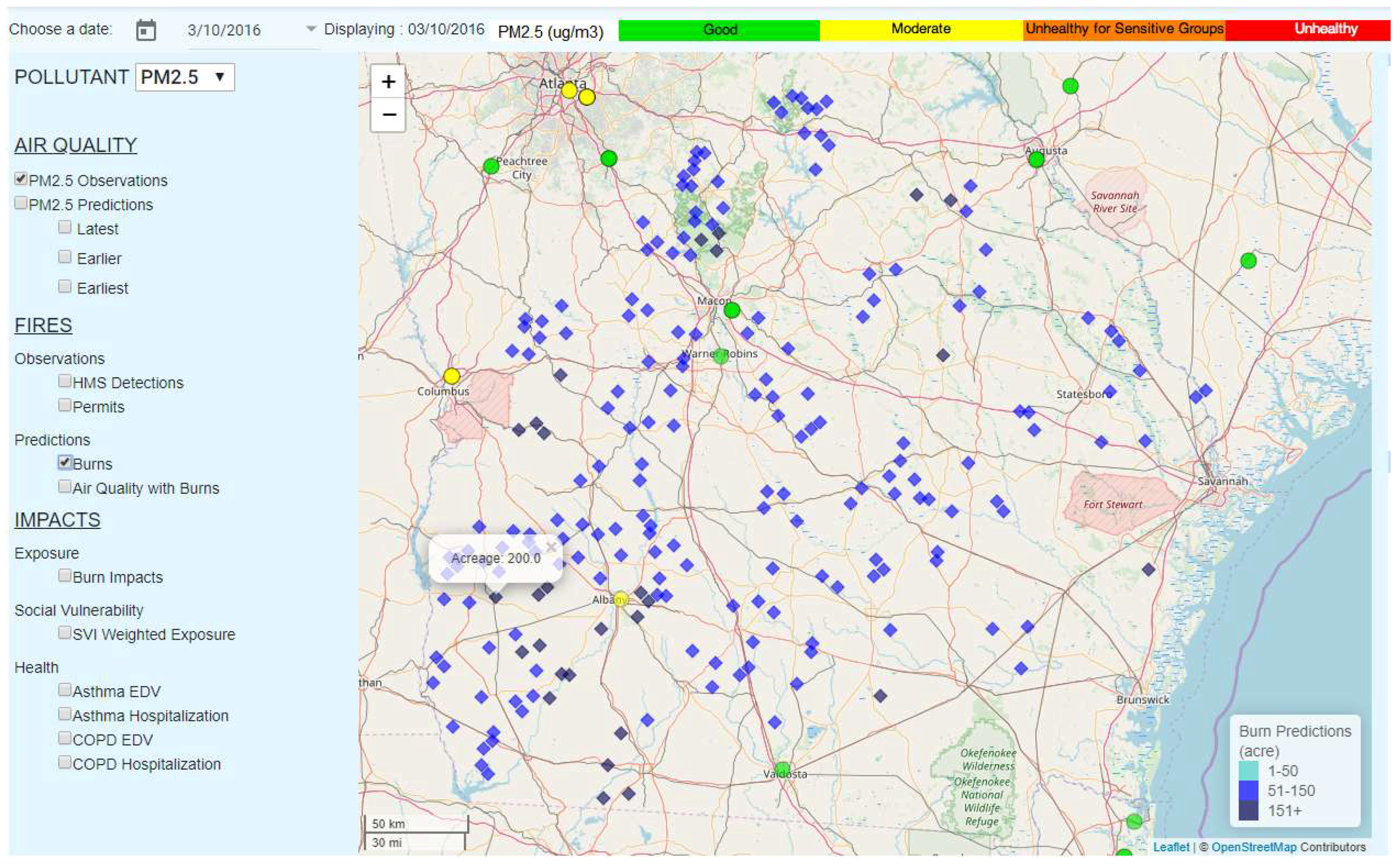Click green PM2.5 marker at Macon
This screenshot has height=865, width=1400.
(x=732, y=310)
